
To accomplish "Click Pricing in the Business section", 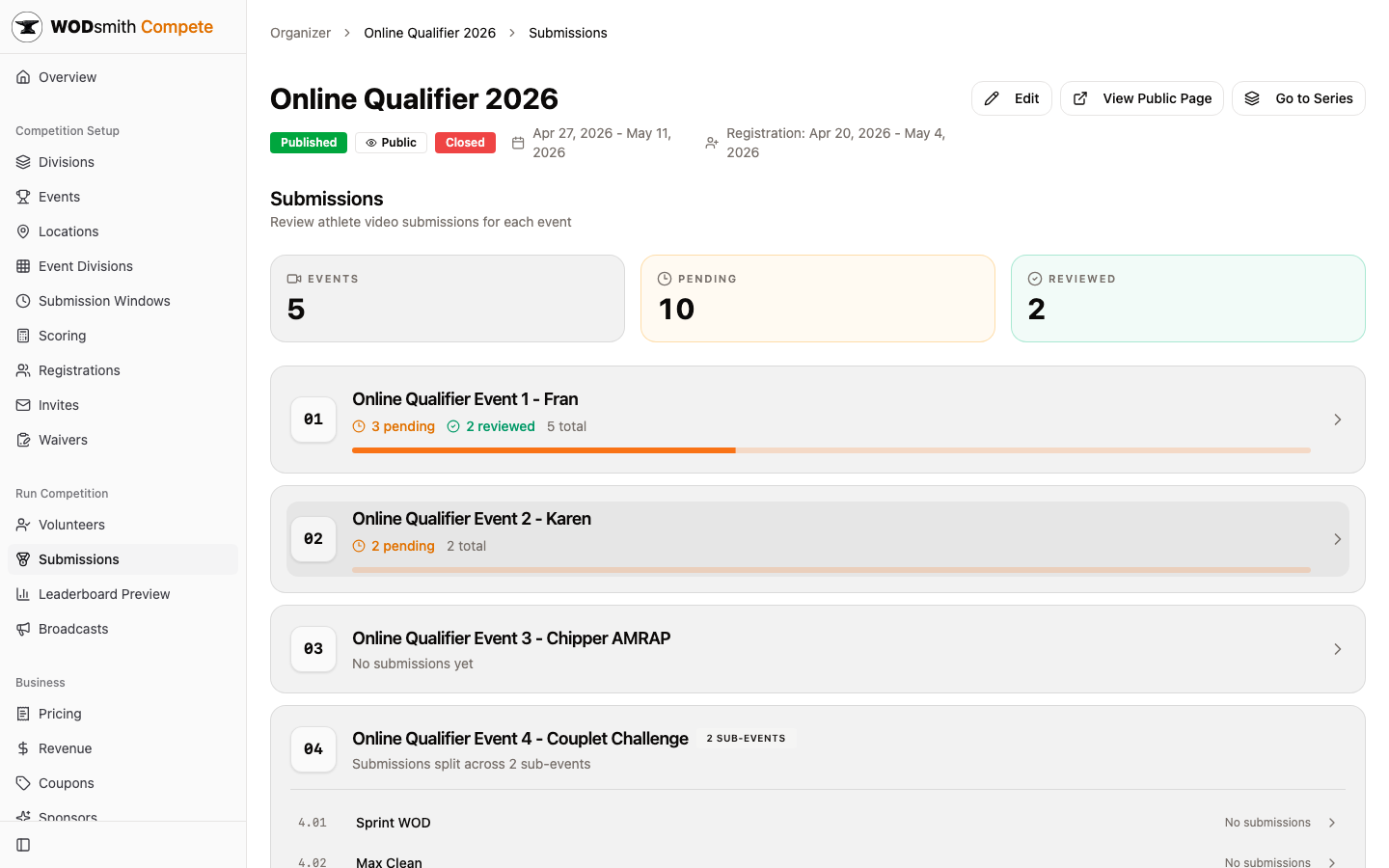I will [123, 714].
